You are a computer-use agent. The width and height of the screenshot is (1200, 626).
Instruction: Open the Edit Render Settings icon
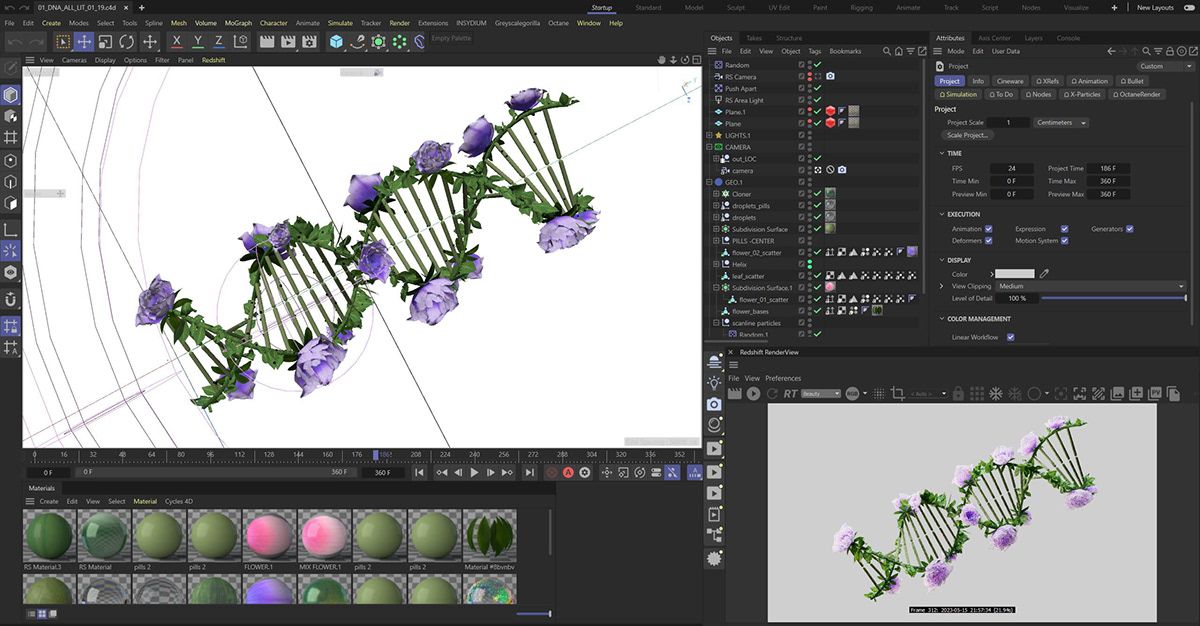coord(310,42)
